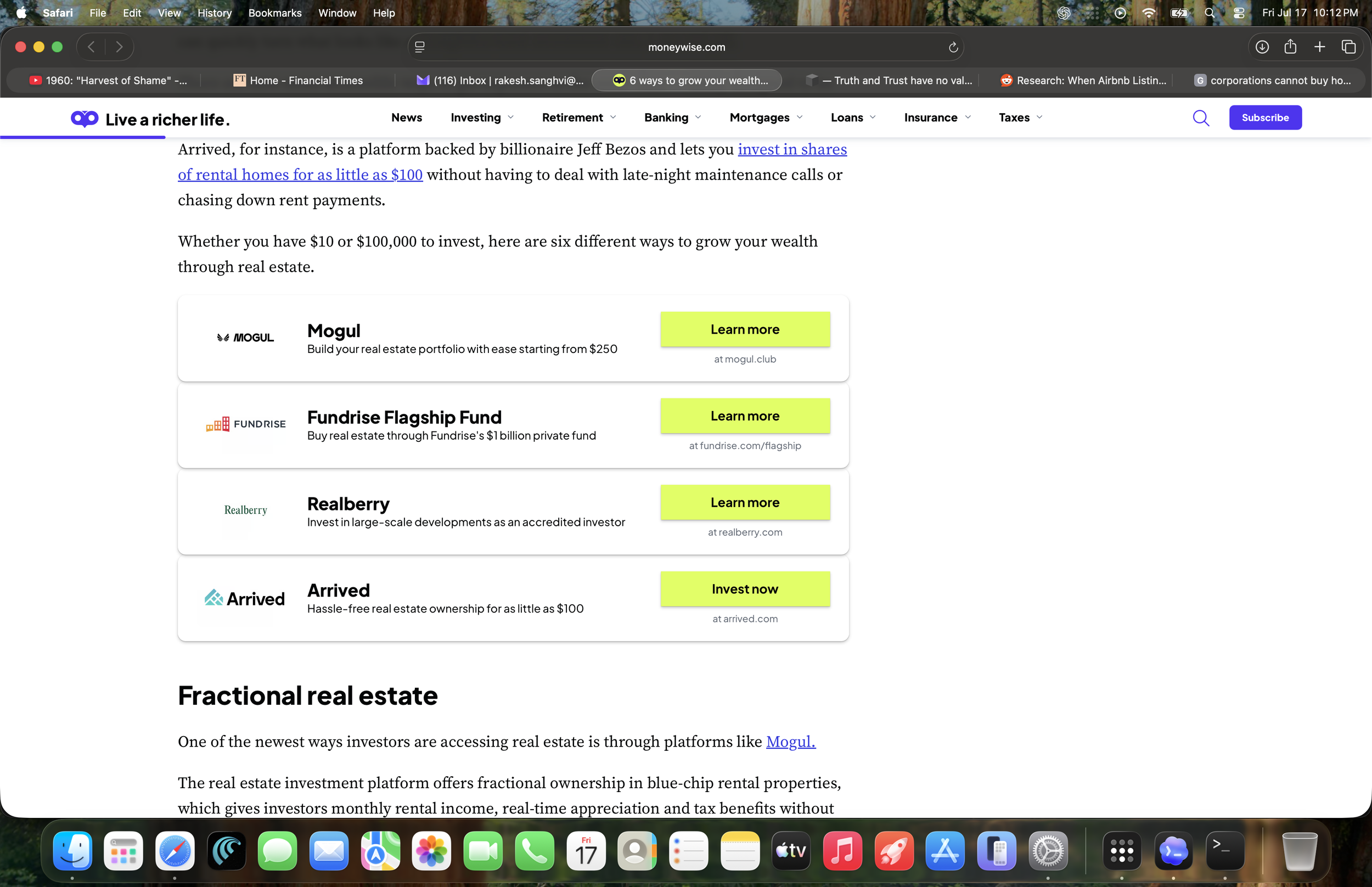The width and height of the screenshot is (1372, 887).
Task: Show the Safari tab overview
Action: pyautogui.click(x=1349, y=47)
